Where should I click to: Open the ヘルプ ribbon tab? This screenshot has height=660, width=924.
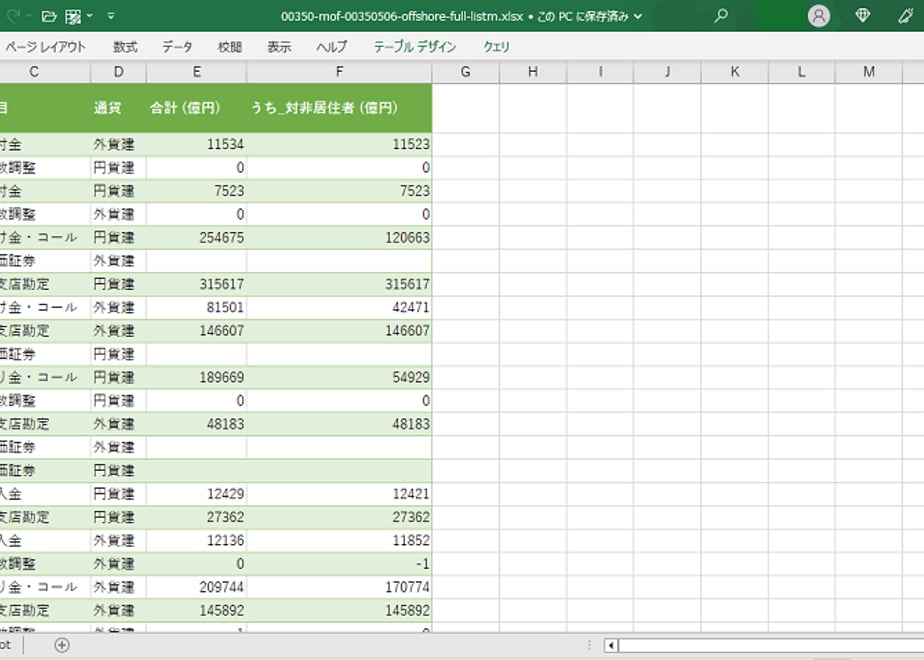click(x=332, y=47)
